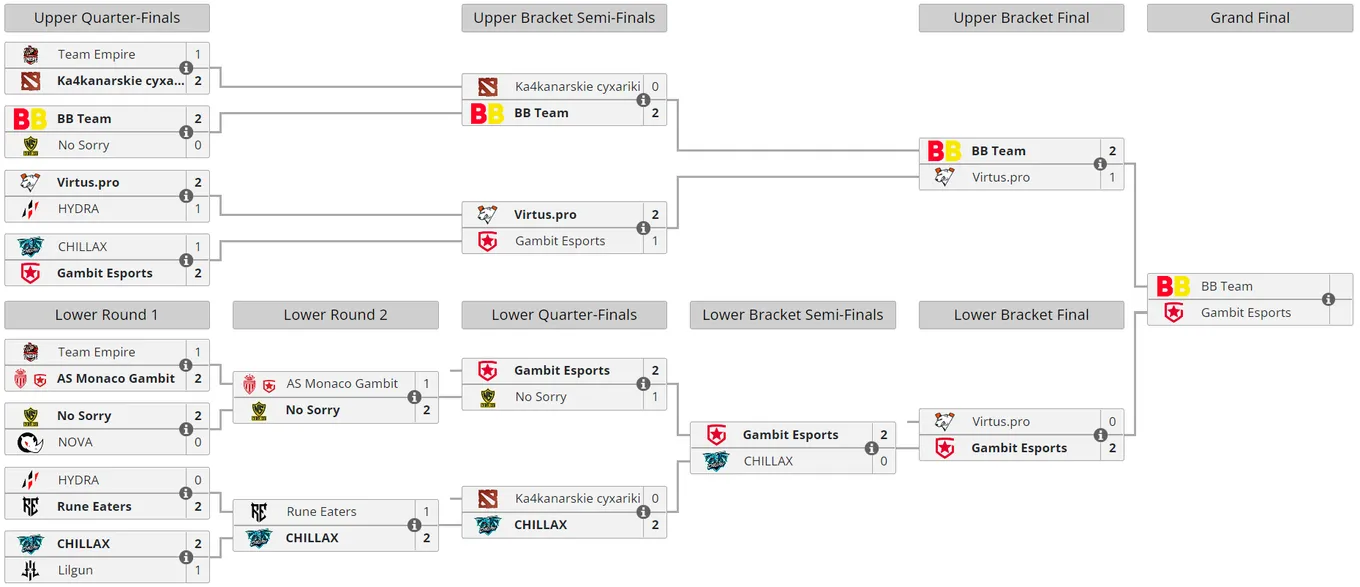The width and height of the screenshot is (1360, 587).
Task: Open No Sorry link in Lower Round 2
Action: [x=313, y=410]
